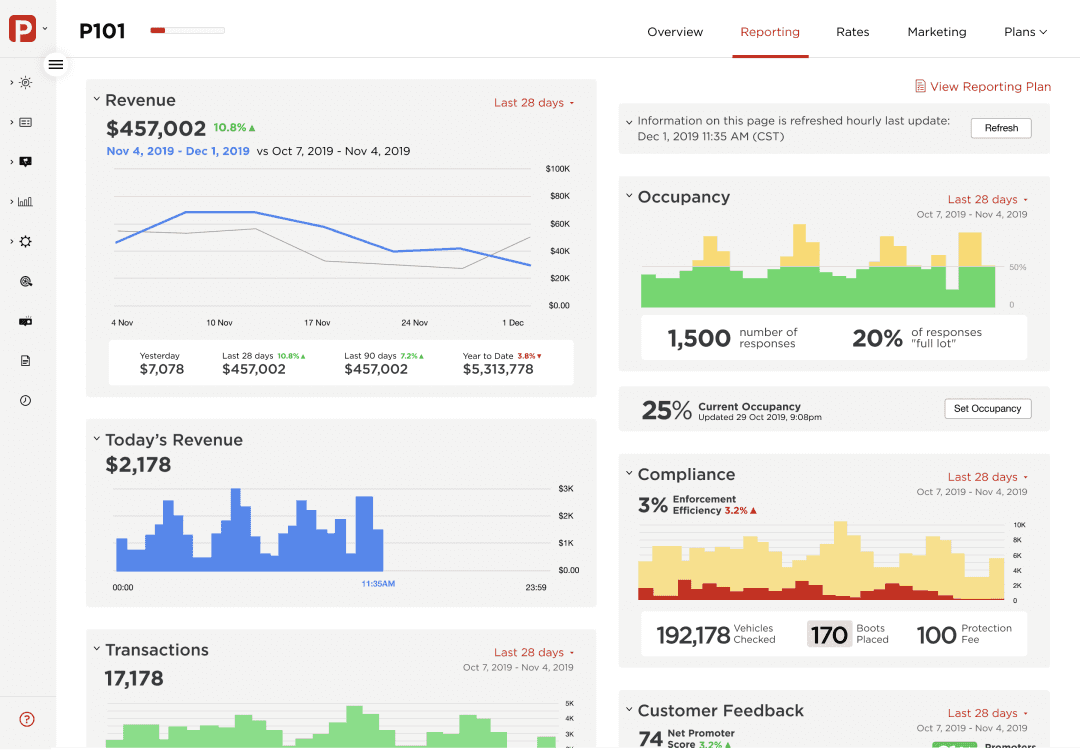Image resolution: width=1080 pixels, height=750 pixels.
Task: Click the gear settings sidebar icon
Action: [26, 242]
